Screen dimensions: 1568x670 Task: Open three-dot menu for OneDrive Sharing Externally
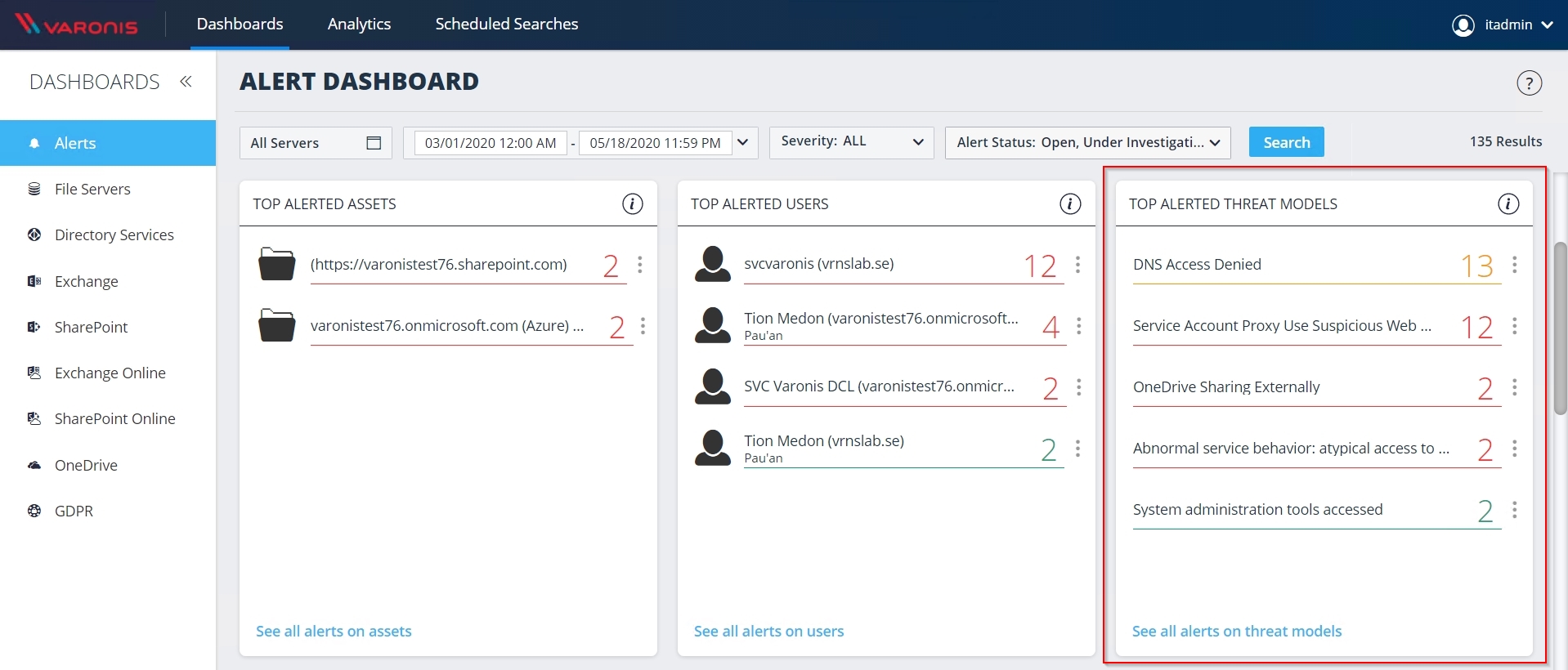(x=1514, y=387)
